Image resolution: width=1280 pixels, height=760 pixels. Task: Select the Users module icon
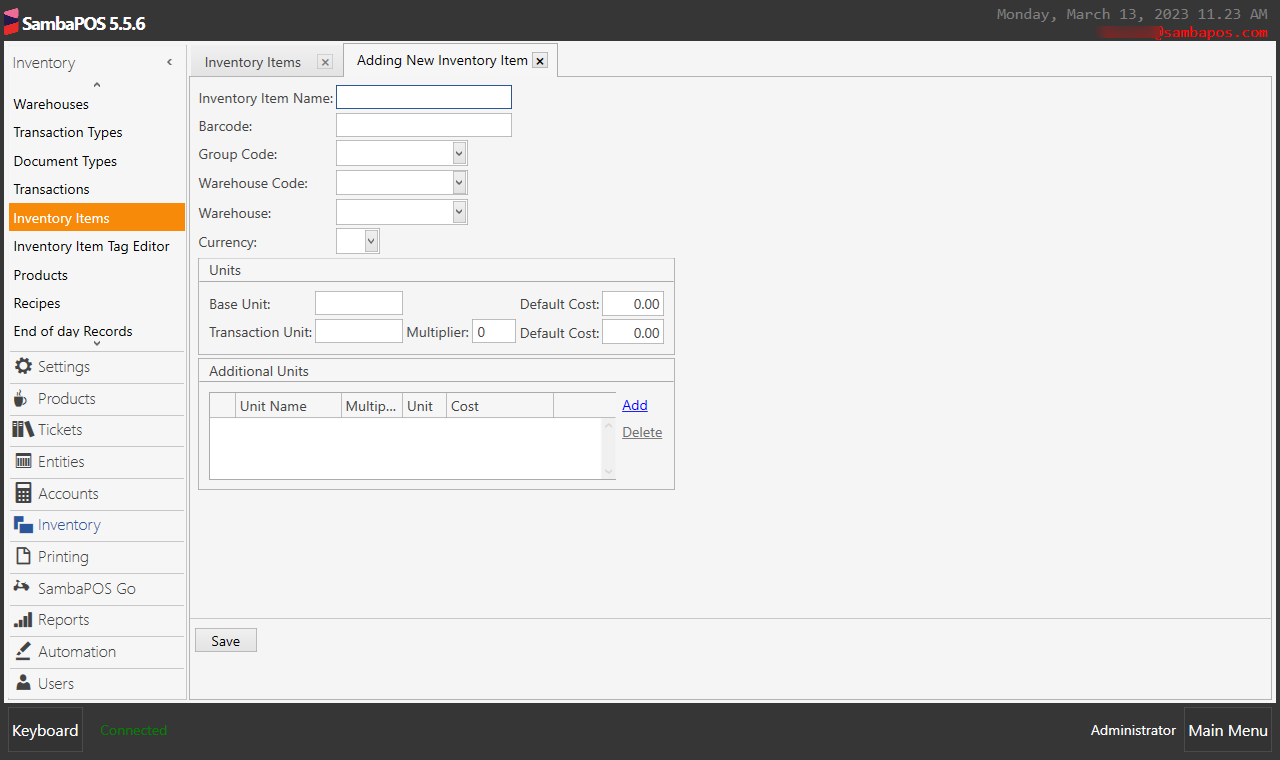22,683
